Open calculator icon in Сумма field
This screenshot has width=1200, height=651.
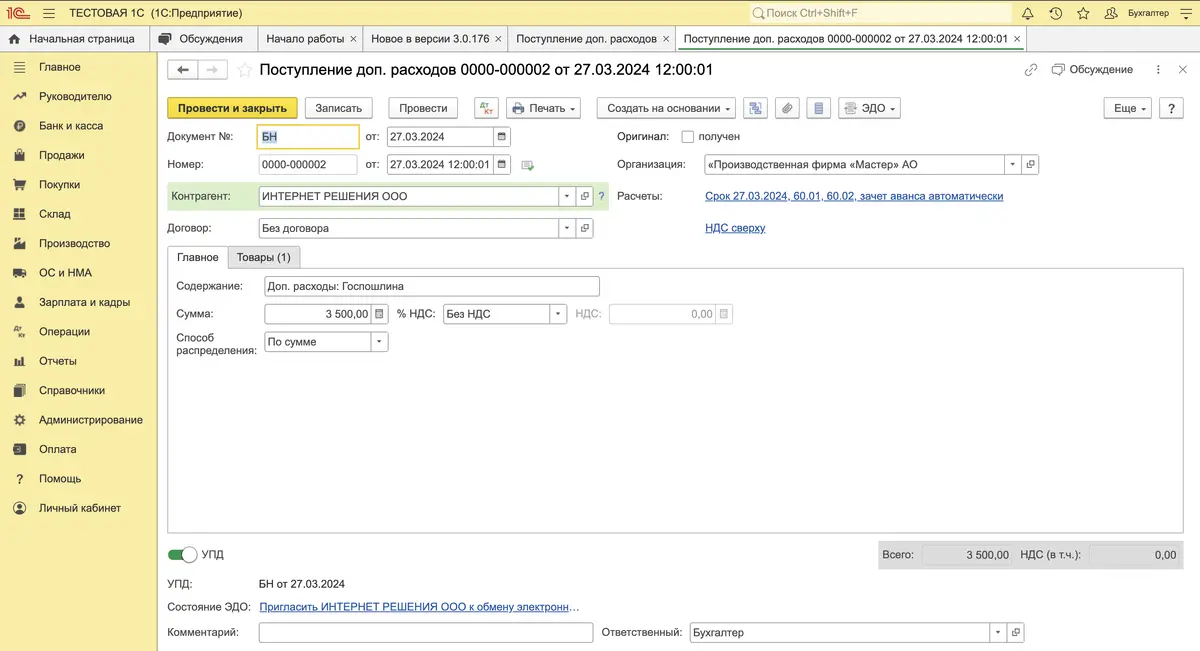(380, 314)
